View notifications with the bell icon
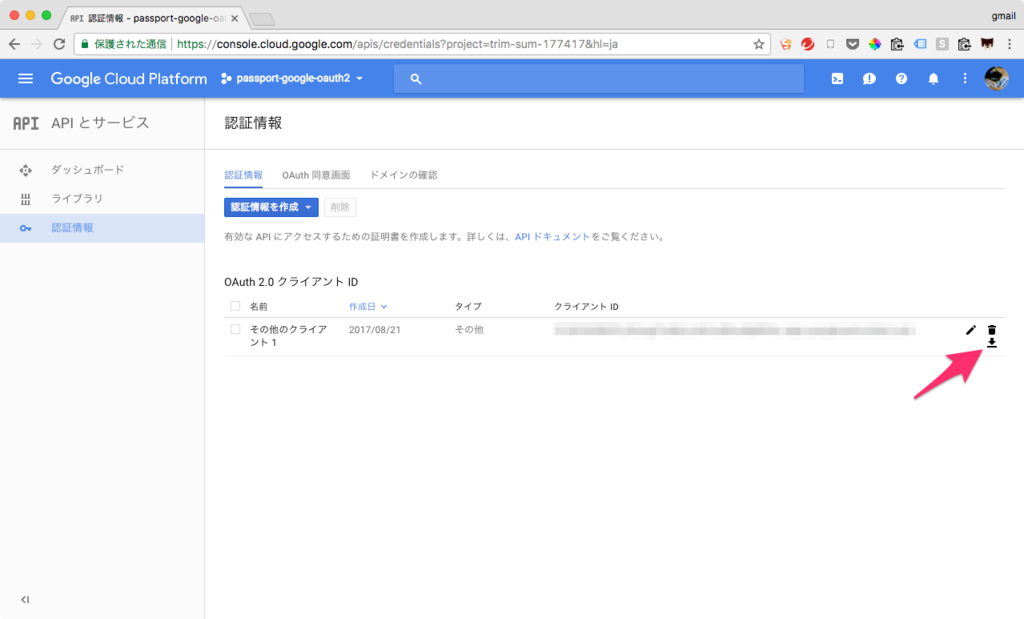The width and height of the screenshot is (1024, 619). coord(933,78)
